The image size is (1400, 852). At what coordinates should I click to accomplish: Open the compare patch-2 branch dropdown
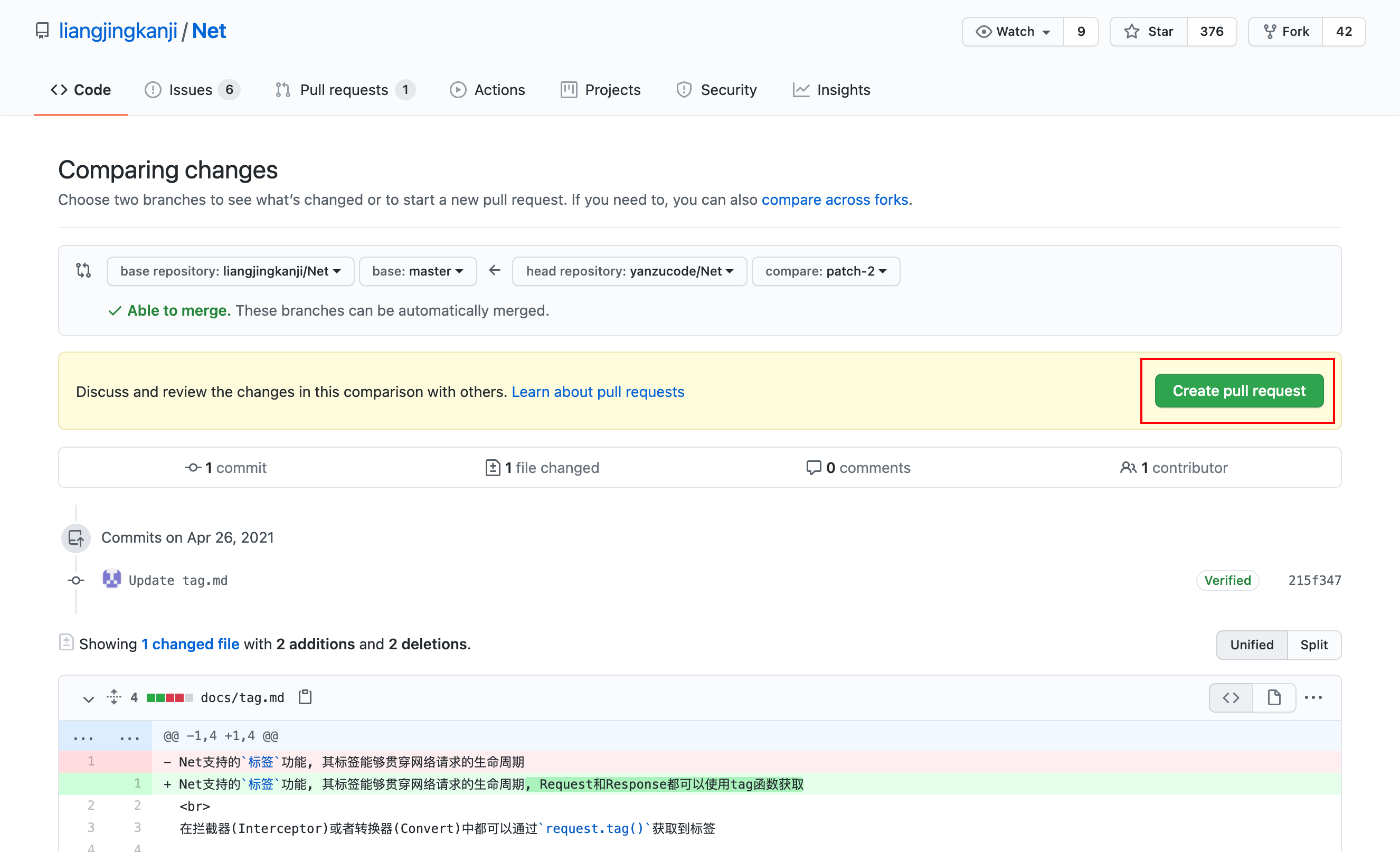pos(825,271)
